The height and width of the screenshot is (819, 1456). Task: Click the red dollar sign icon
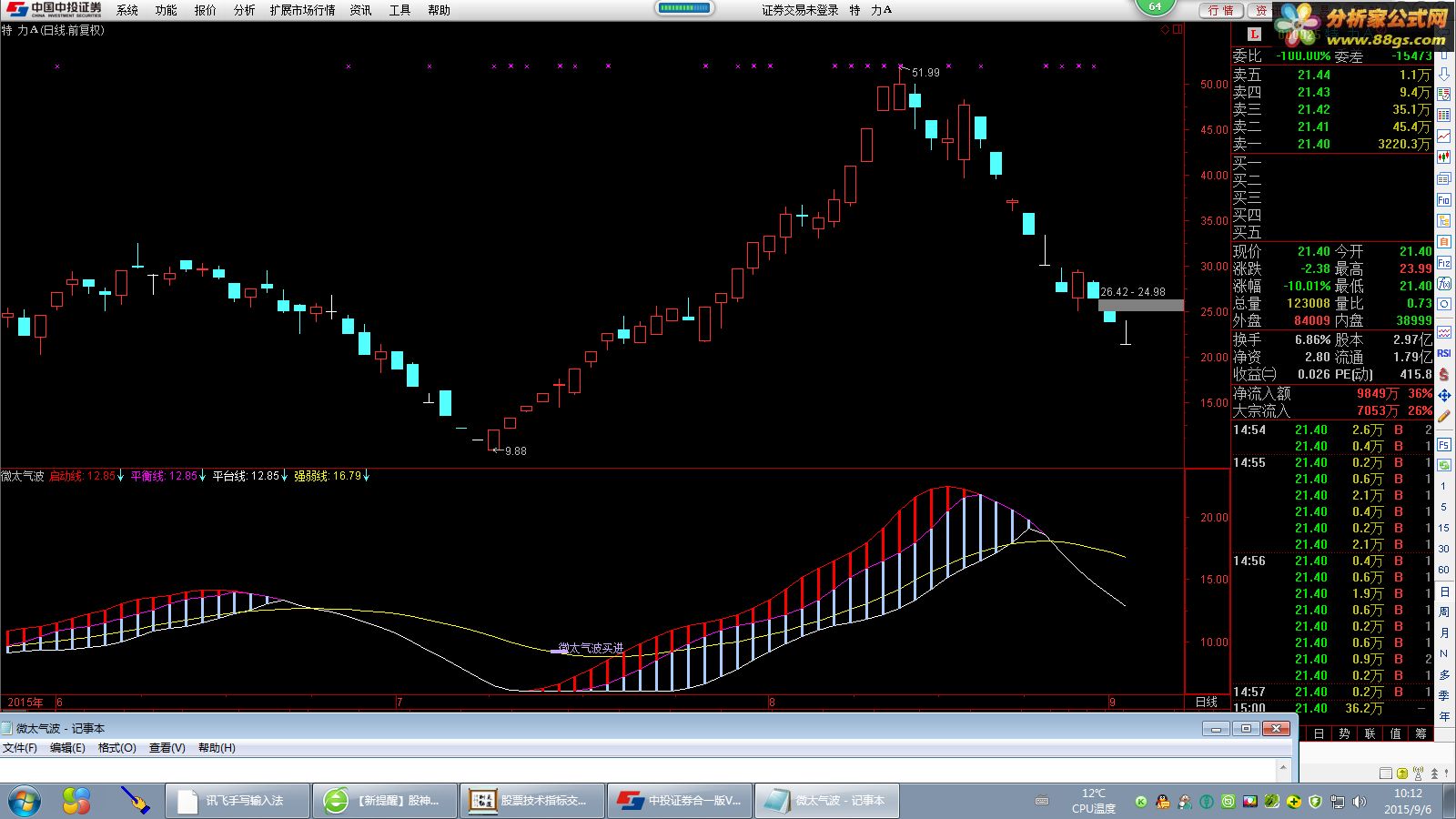coord(1444,375)
